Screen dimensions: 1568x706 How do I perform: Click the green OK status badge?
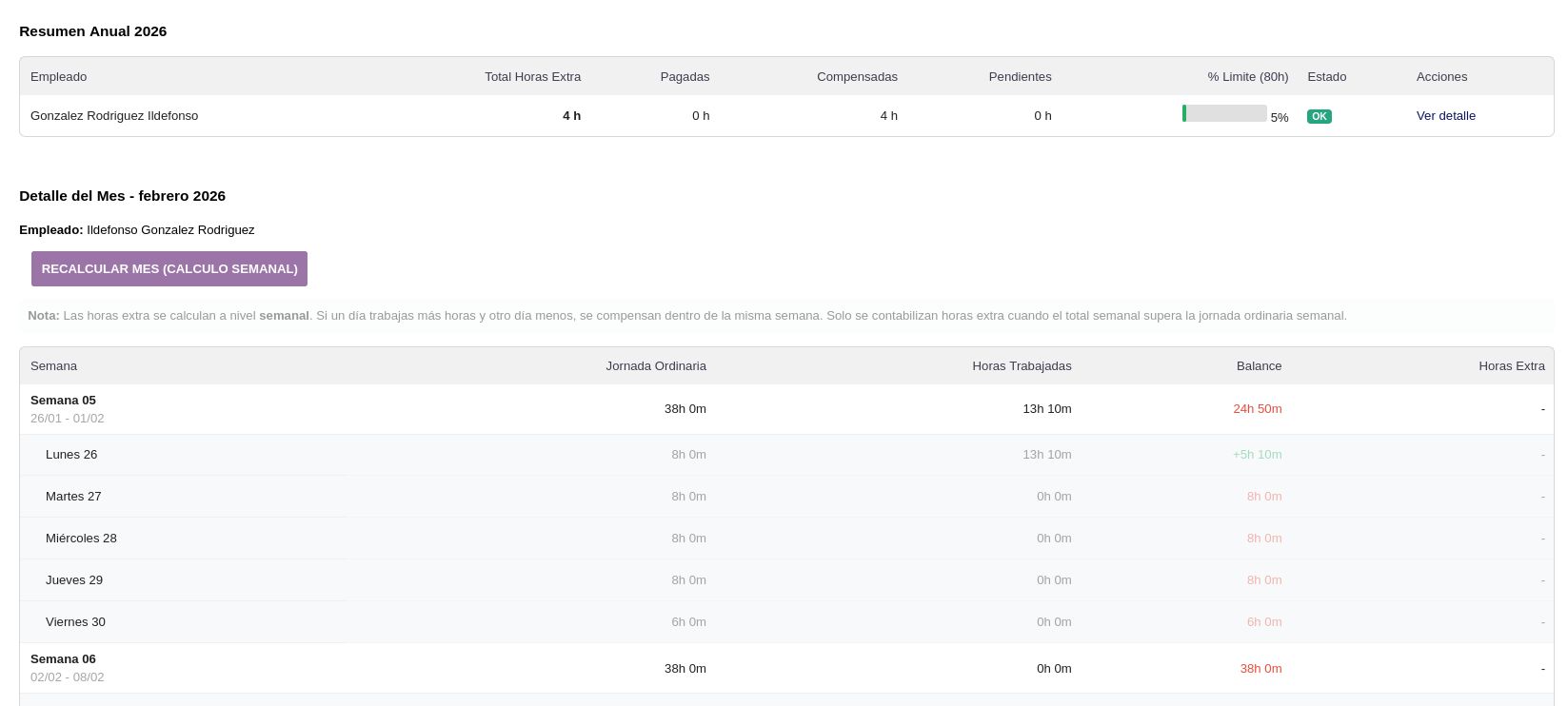click(1319, 116)
